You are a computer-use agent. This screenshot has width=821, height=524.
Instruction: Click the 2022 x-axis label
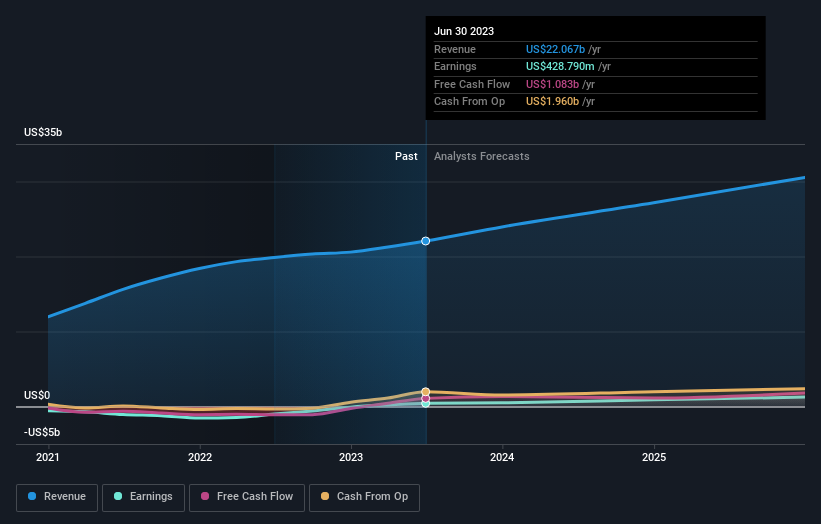click(200, 457)
